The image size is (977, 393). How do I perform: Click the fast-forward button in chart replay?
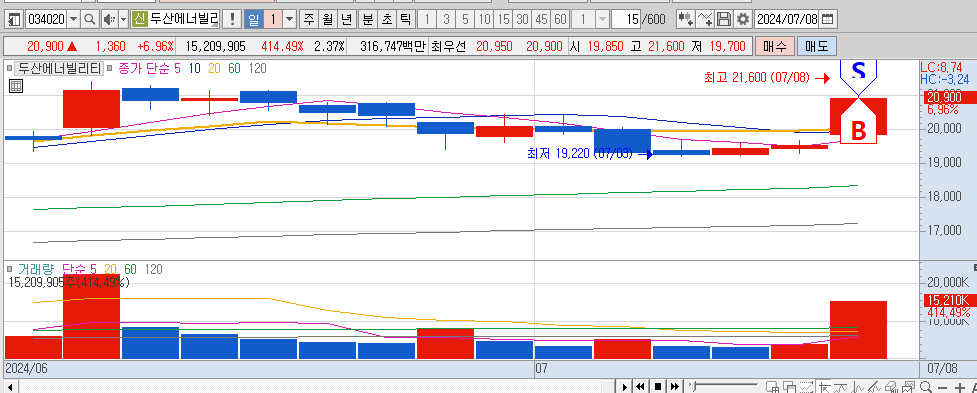point(675,387)
